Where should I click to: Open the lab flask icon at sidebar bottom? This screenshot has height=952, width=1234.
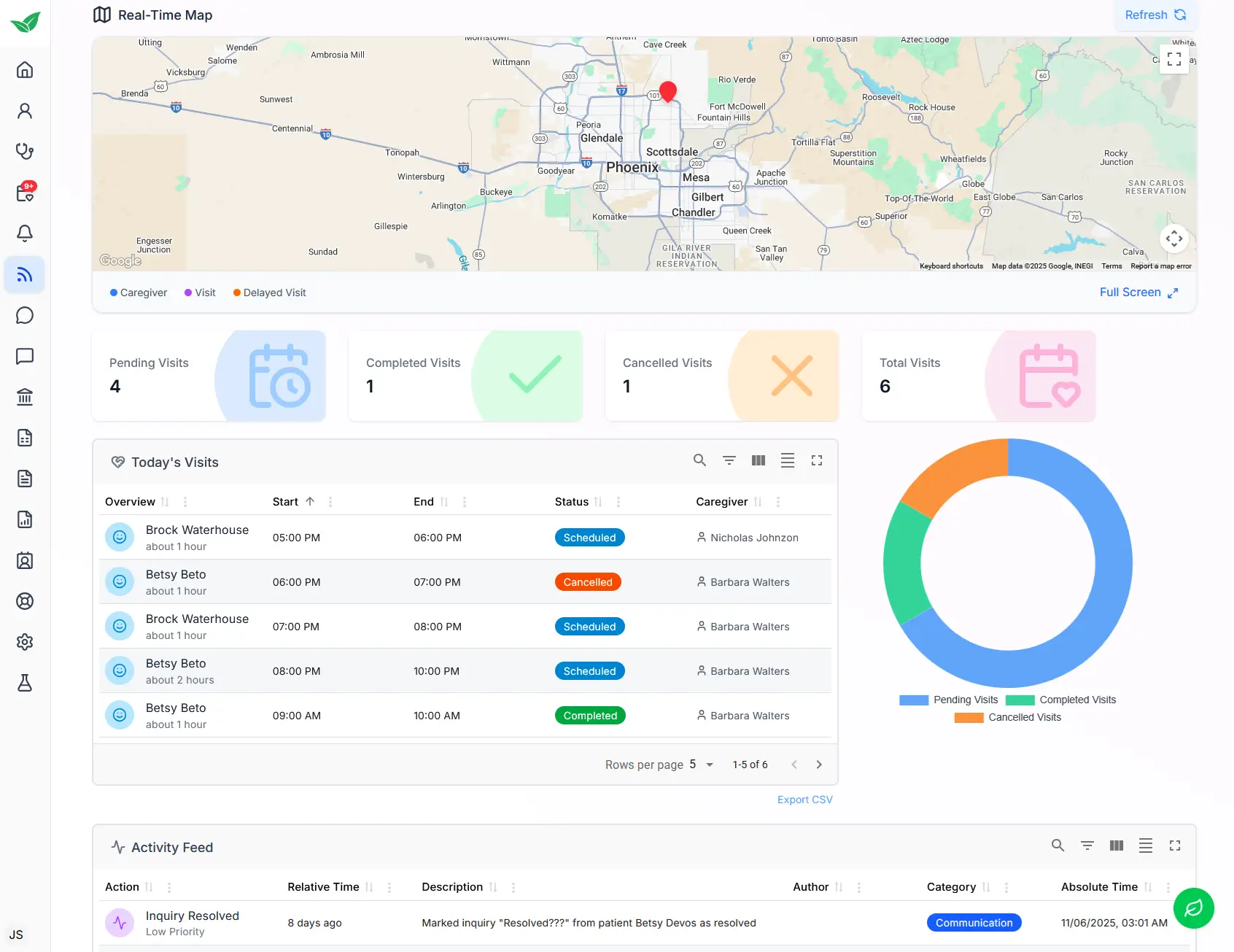click(25, 683)
